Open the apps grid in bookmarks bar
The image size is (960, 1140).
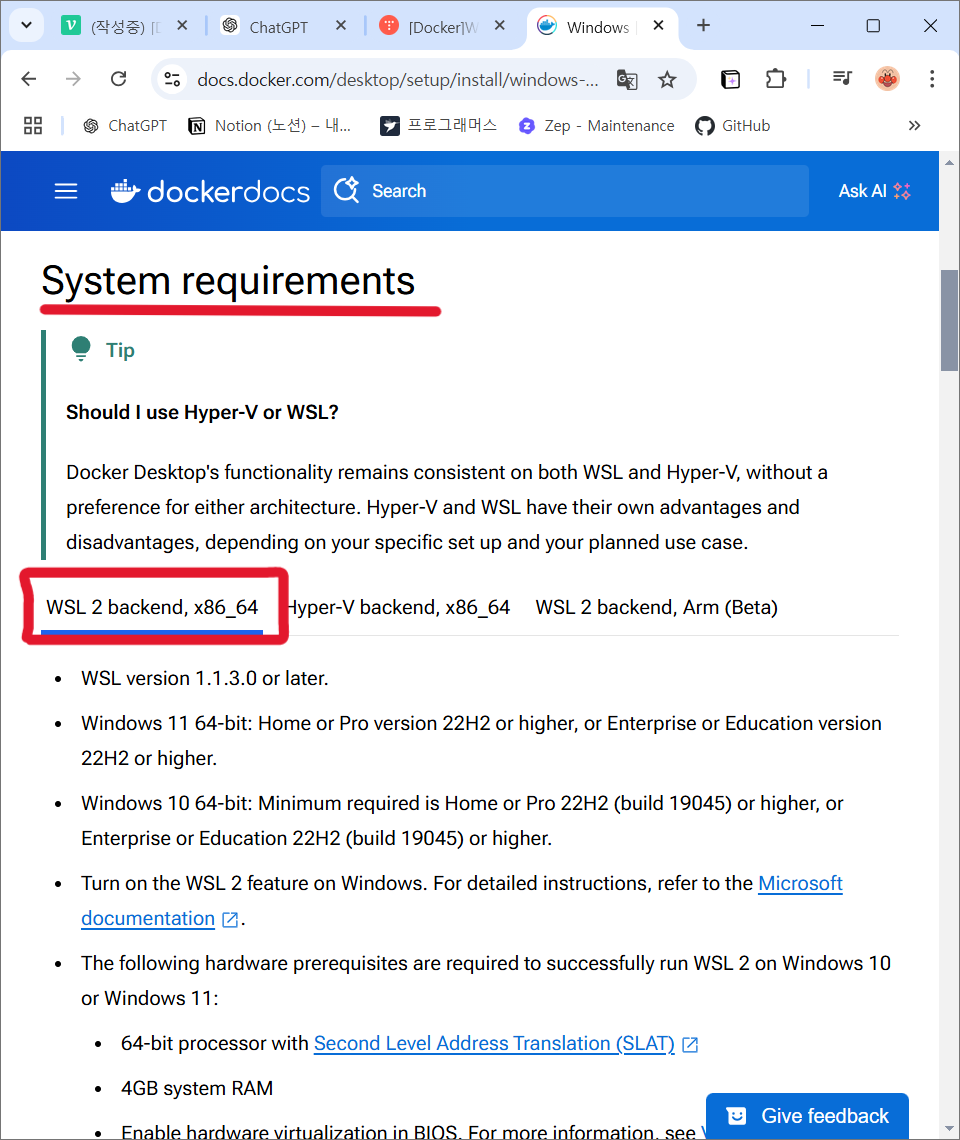pyautogui.click(x=33, y=126)
